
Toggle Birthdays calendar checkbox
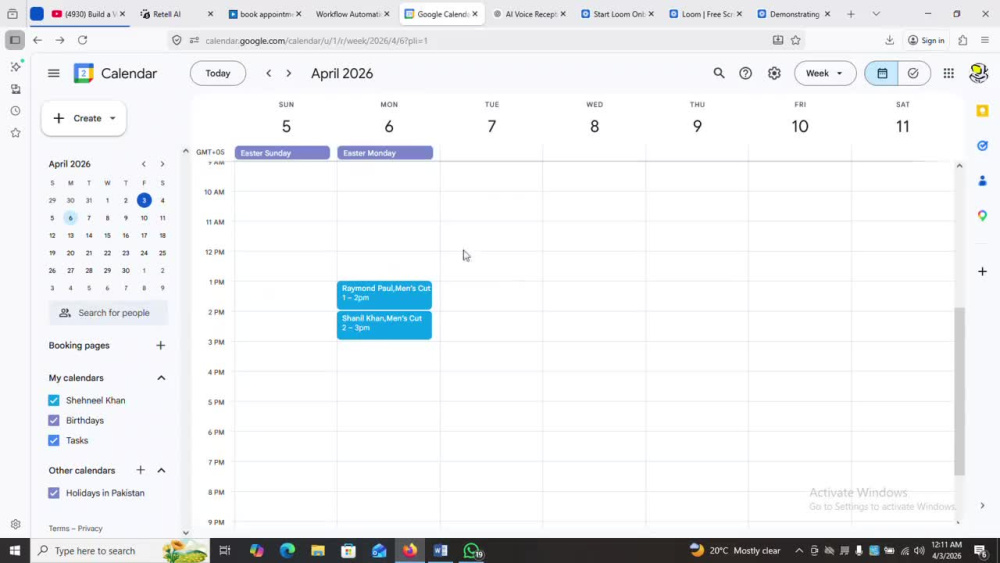click(54, 420)
